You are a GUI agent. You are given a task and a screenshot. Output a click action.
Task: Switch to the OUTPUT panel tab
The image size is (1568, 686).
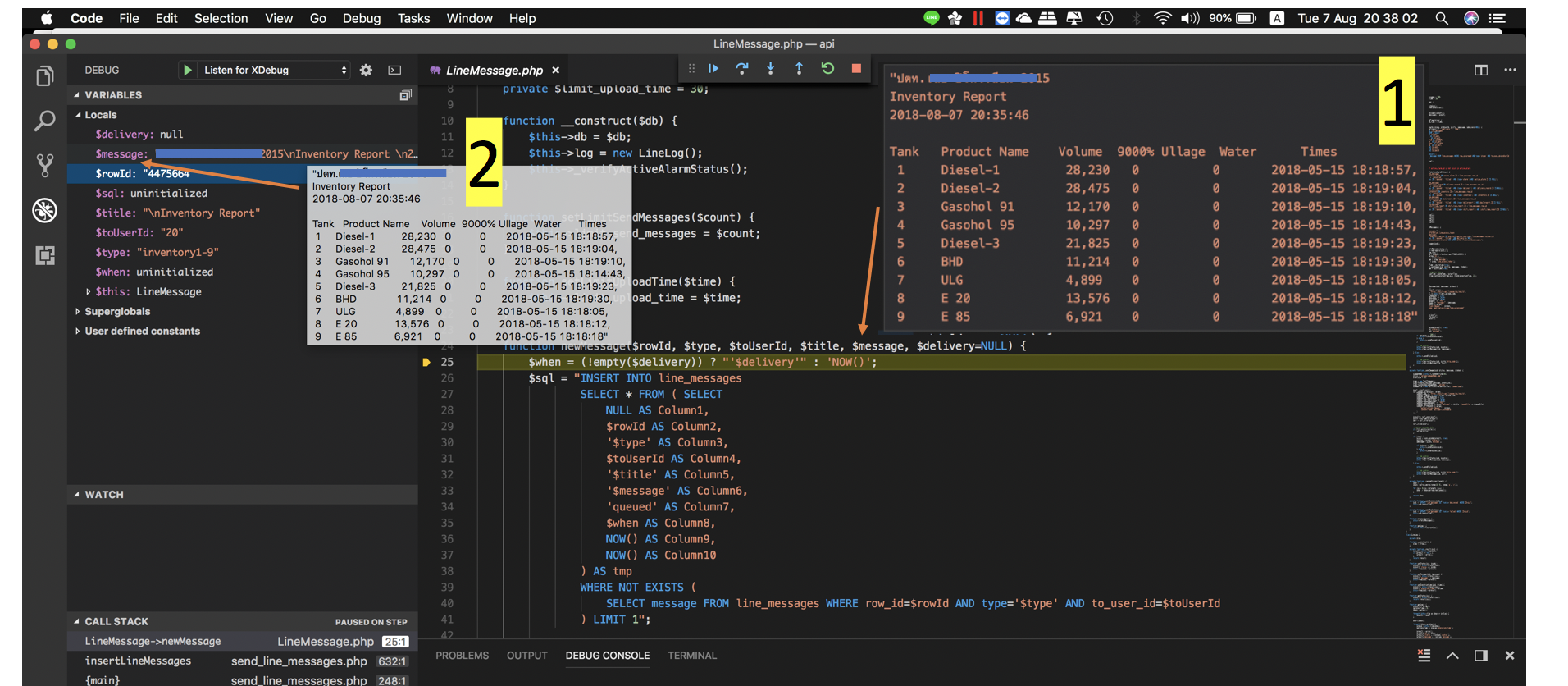coord(526,656)
